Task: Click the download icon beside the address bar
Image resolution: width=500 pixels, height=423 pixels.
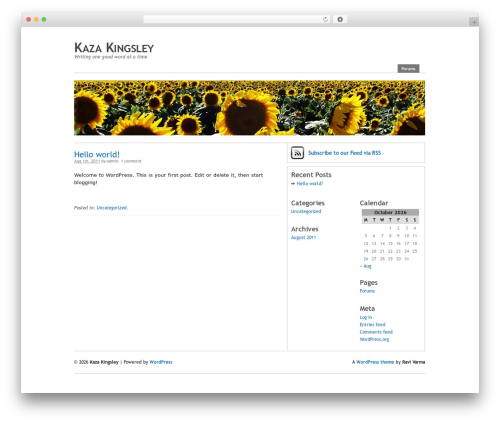Action: point(340,19)
